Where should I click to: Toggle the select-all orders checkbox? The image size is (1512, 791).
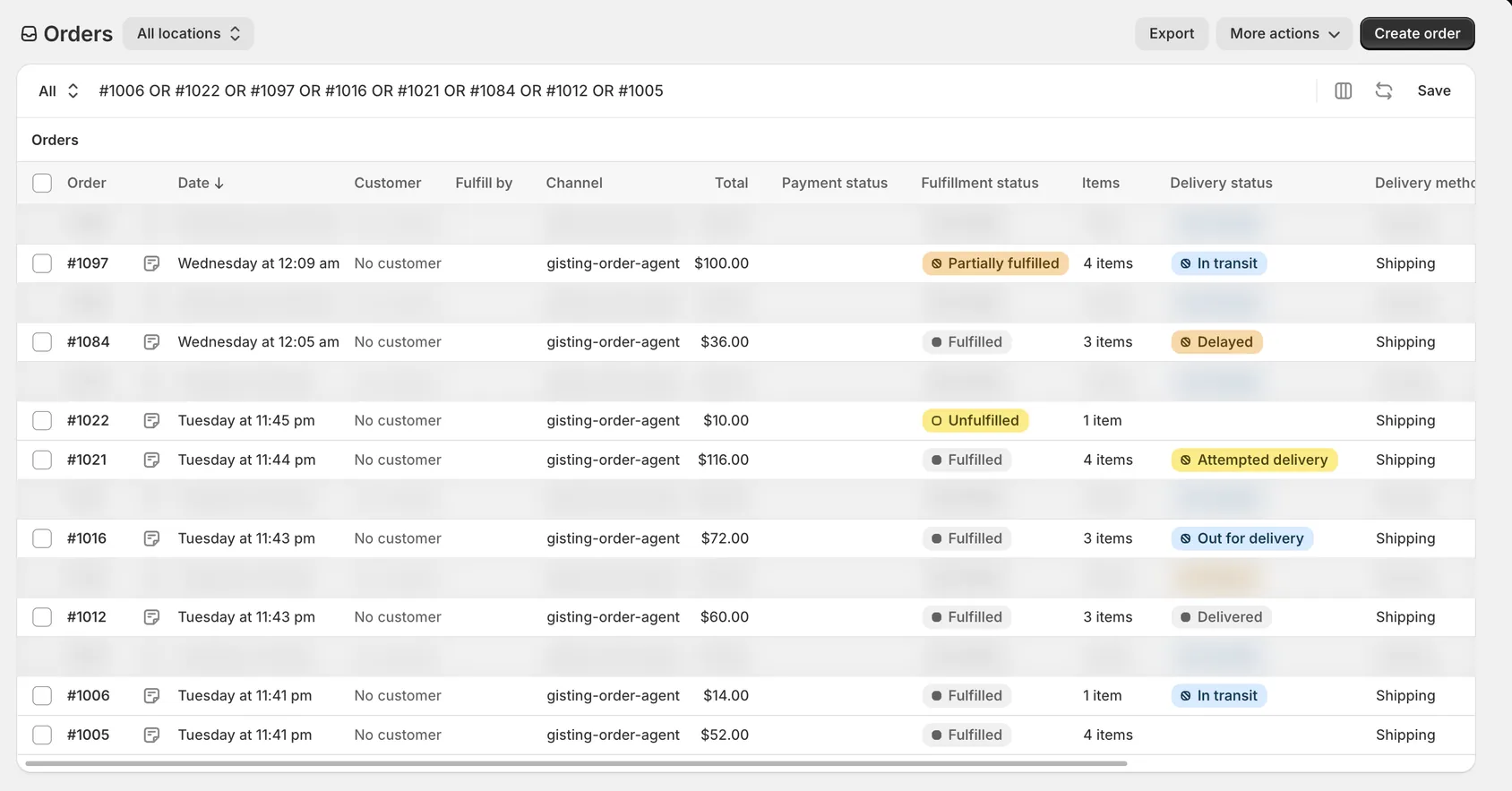pyautogui.click(x=42, y=183)
